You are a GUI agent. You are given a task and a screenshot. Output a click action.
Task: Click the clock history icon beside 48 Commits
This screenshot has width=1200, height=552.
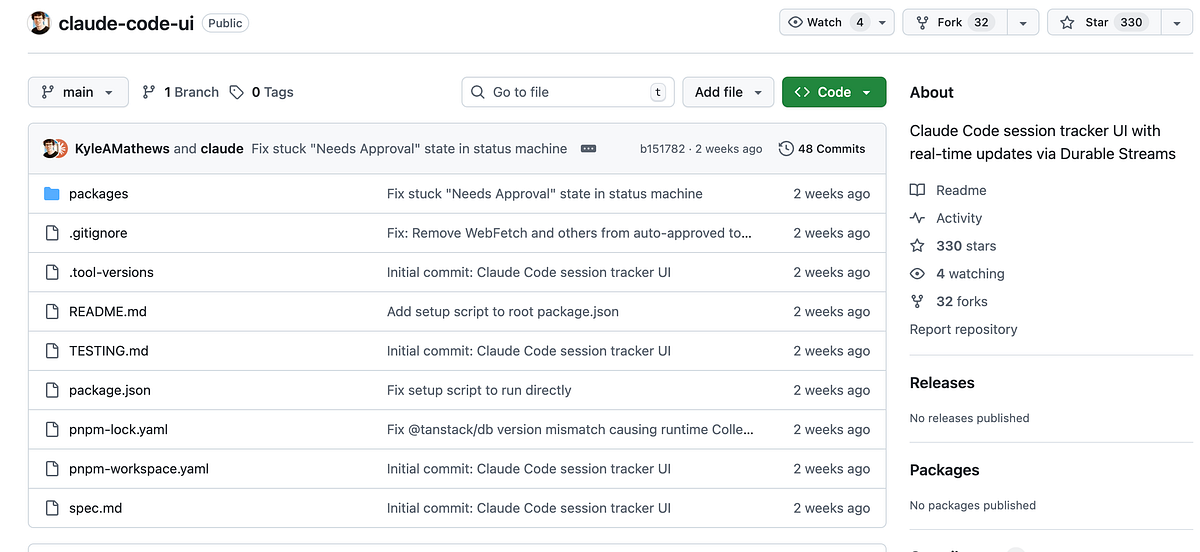click(786, 148)
